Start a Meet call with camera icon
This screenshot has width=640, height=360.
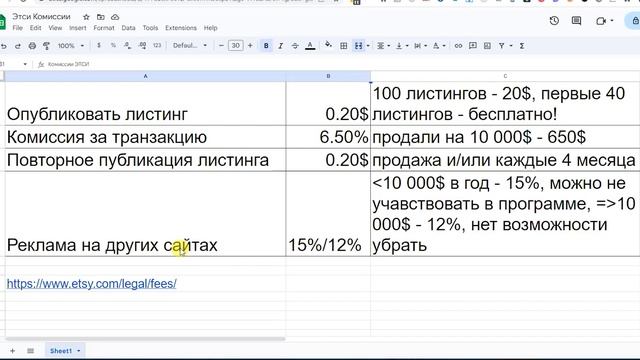click(601, 21)
